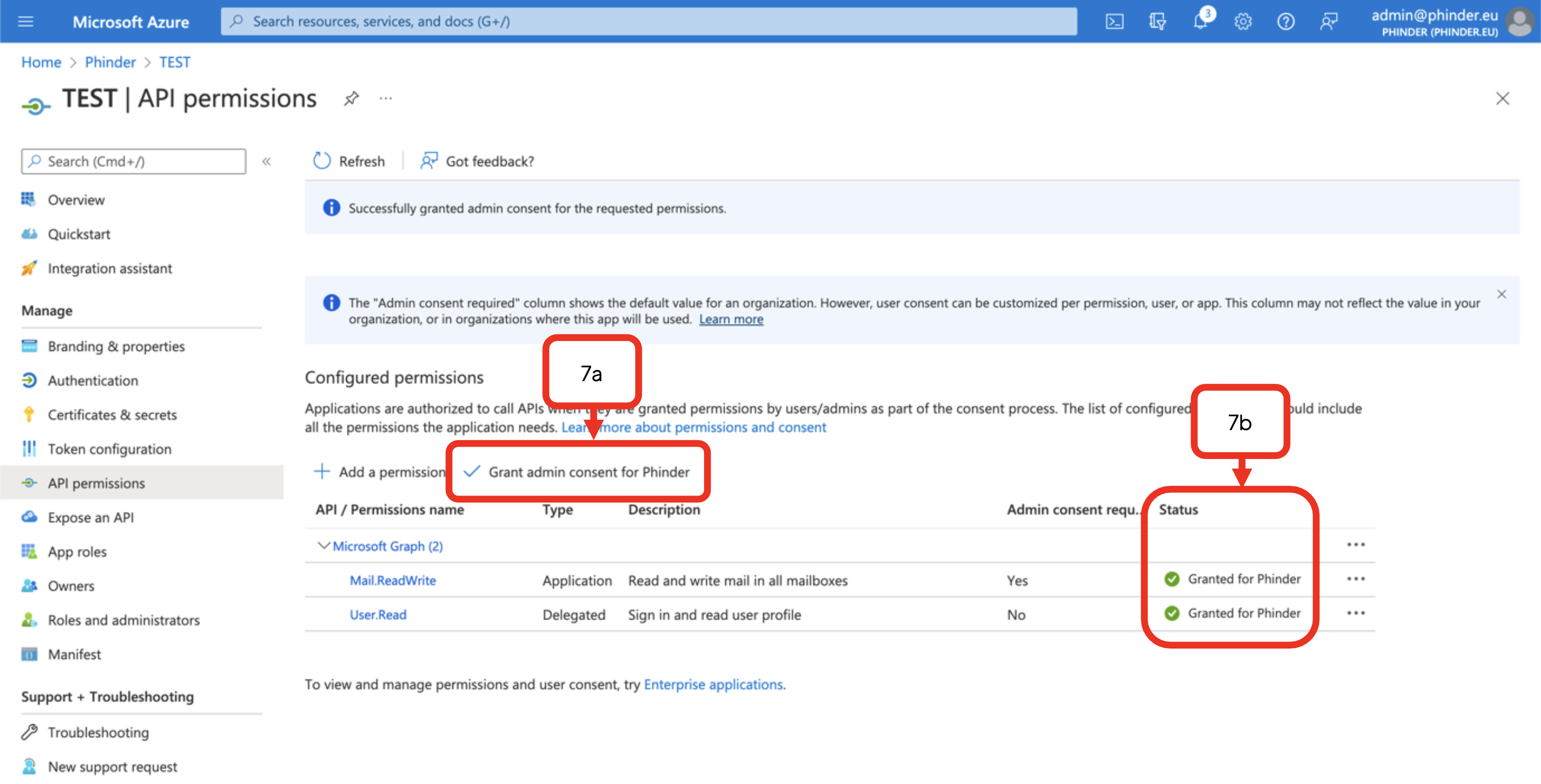Click the pin icon next to page title

351,98
